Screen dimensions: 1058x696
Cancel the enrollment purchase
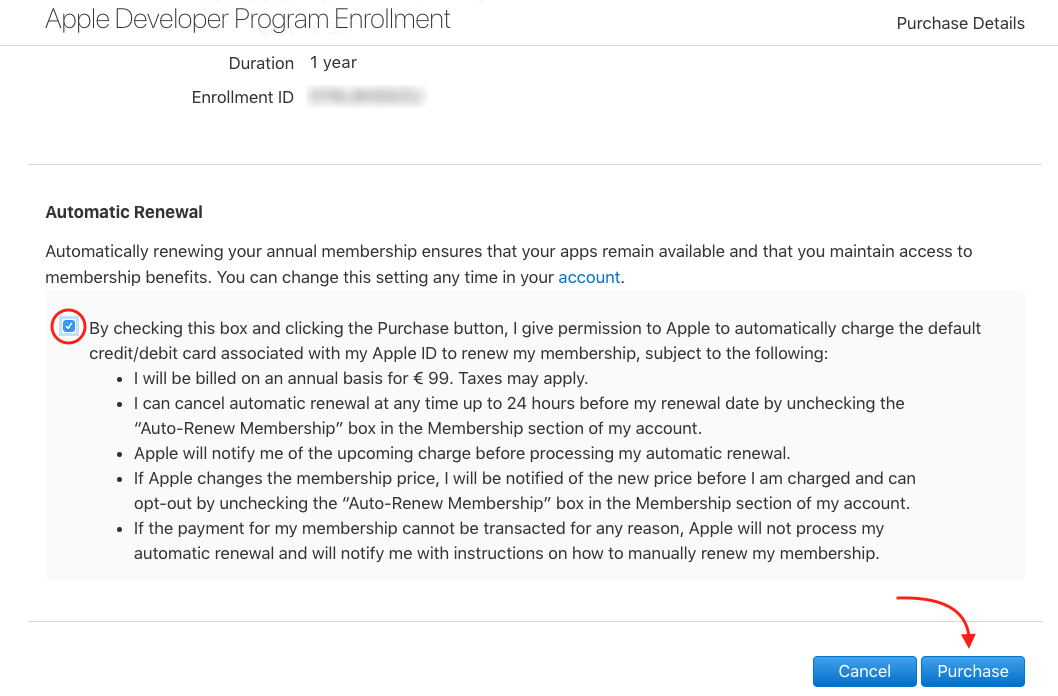[x=864, y=671]
